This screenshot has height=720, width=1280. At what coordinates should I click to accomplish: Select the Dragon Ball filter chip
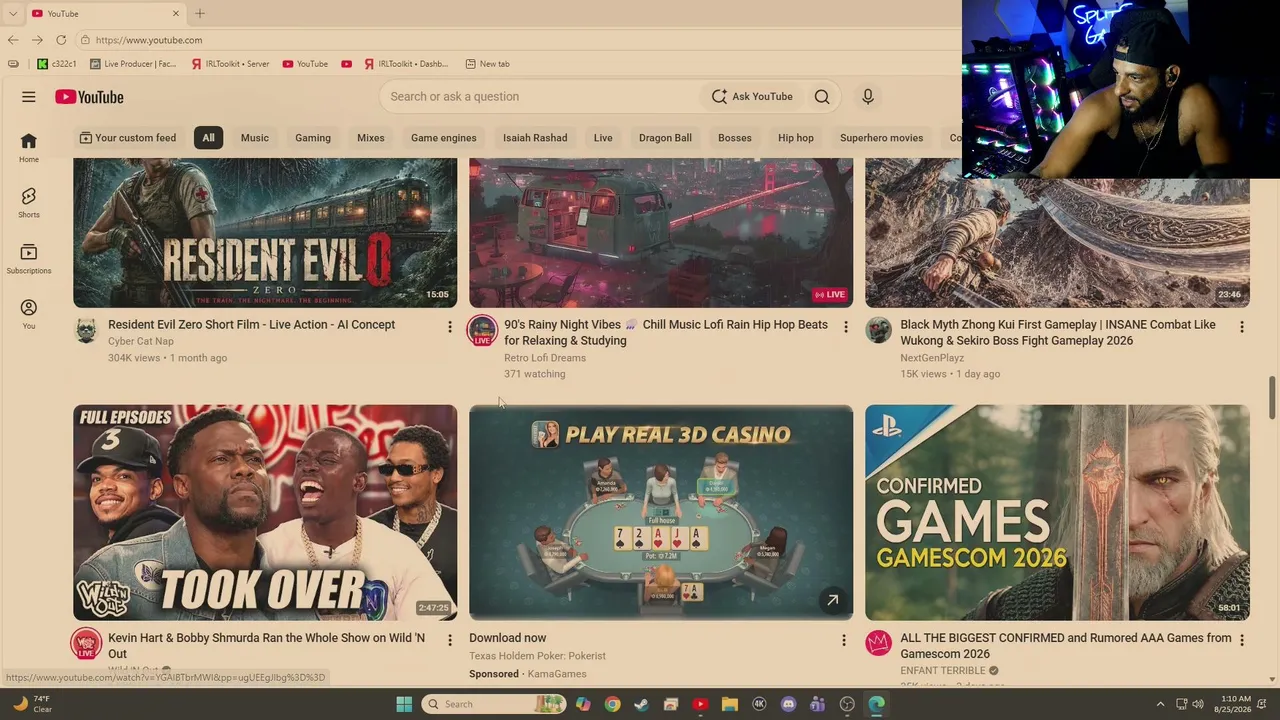665,138
